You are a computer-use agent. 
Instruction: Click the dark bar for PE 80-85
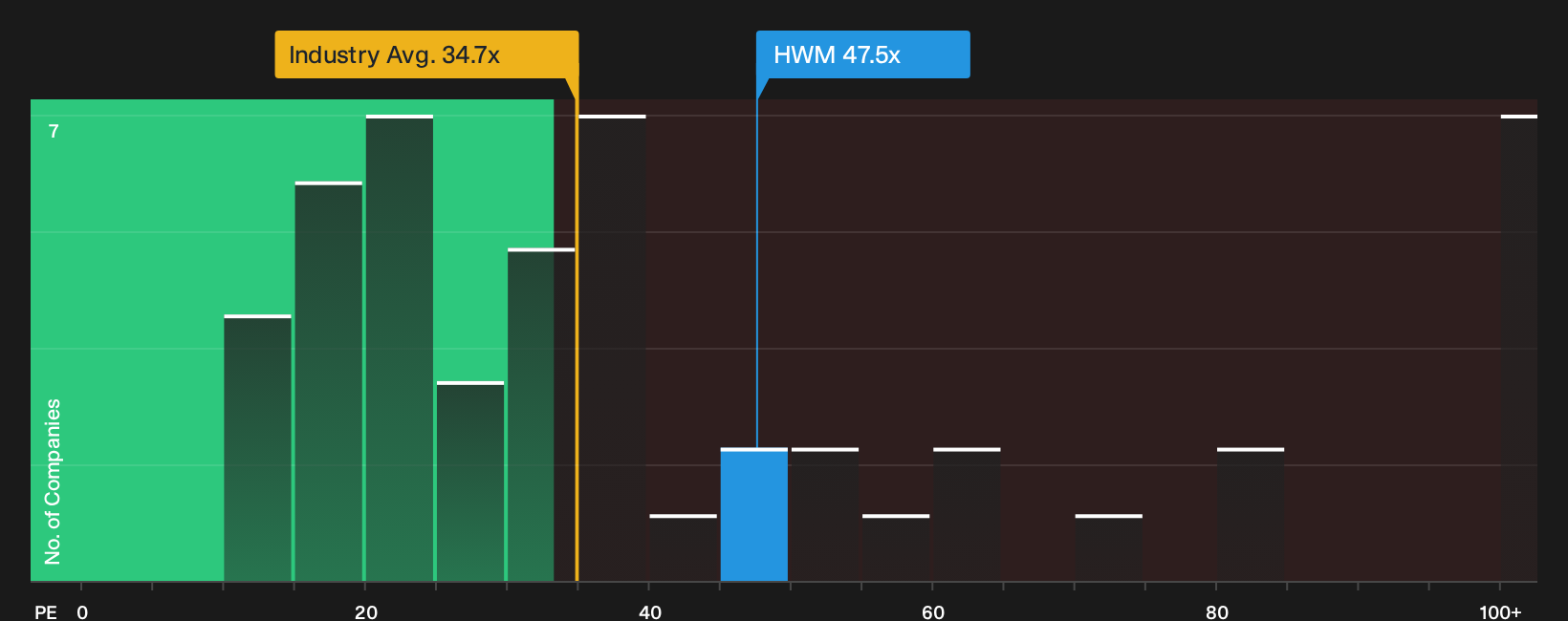pos(1251,515)
